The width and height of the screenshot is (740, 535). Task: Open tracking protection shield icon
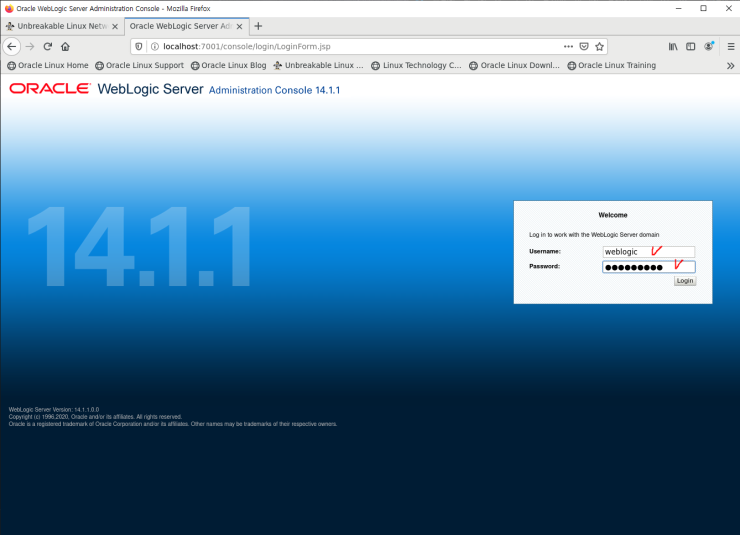tap(139, 46)
